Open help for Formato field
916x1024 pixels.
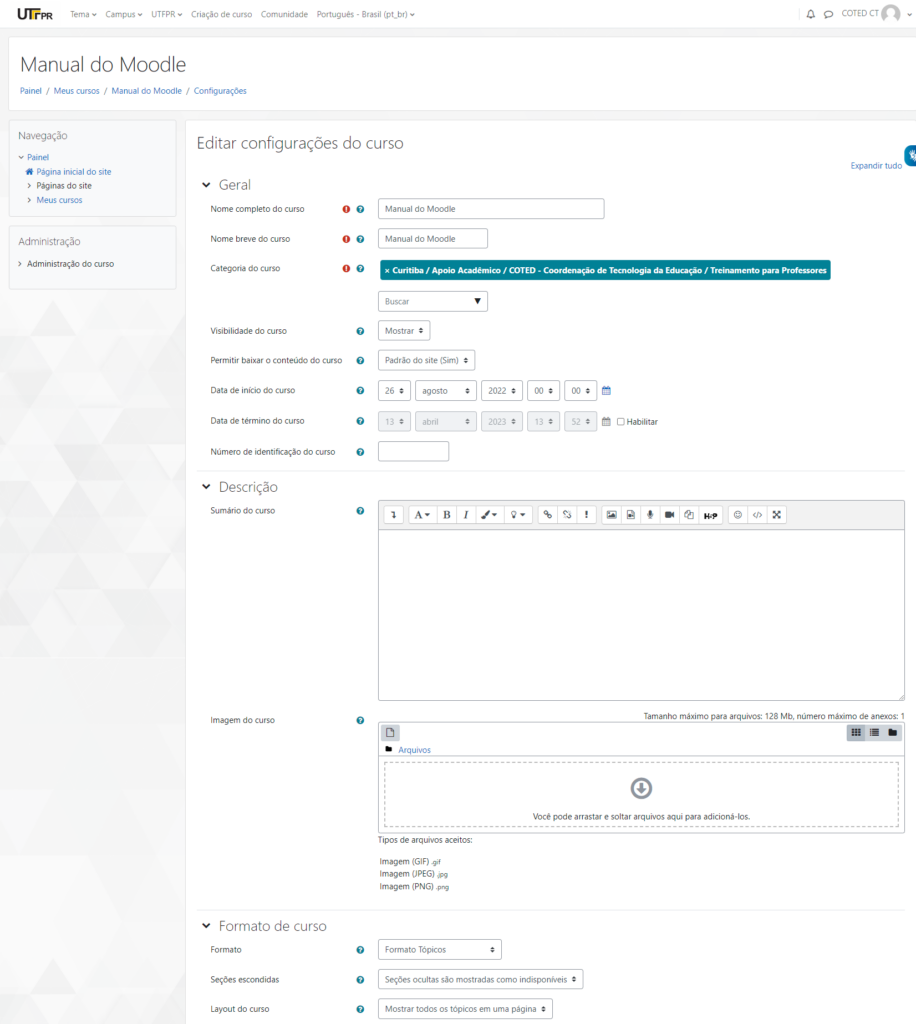360,950
